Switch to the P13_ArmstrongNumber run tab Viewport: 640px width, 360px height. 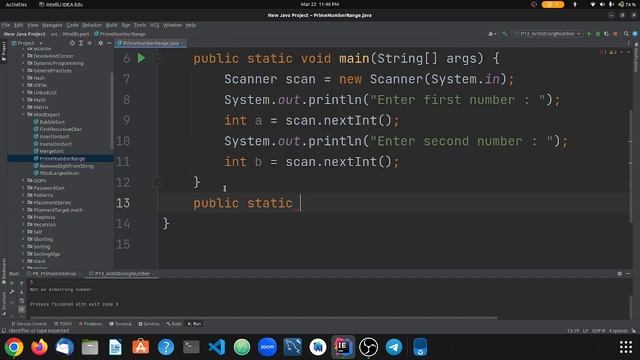[122, 273]
